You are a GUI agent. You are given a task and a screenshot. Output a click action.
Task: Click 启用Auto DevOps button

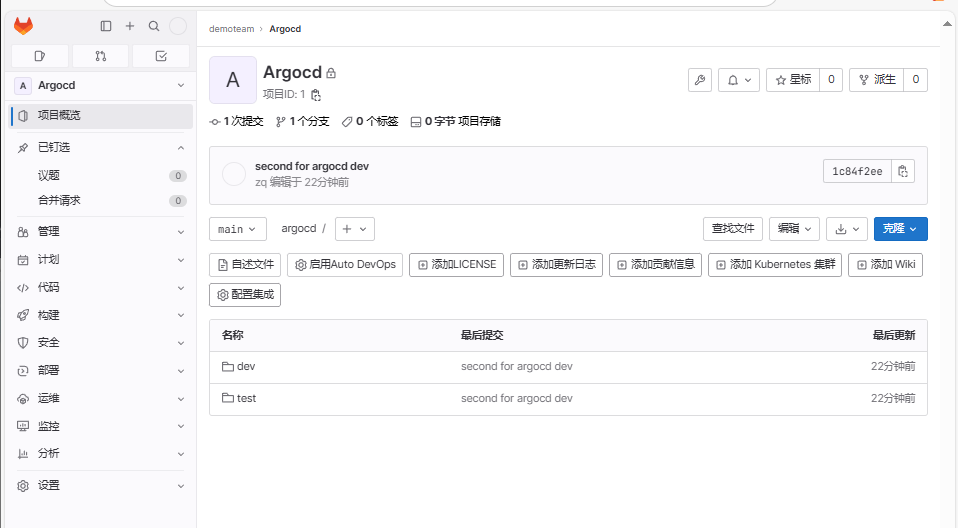pyautogui.click(x=345, y=265)
